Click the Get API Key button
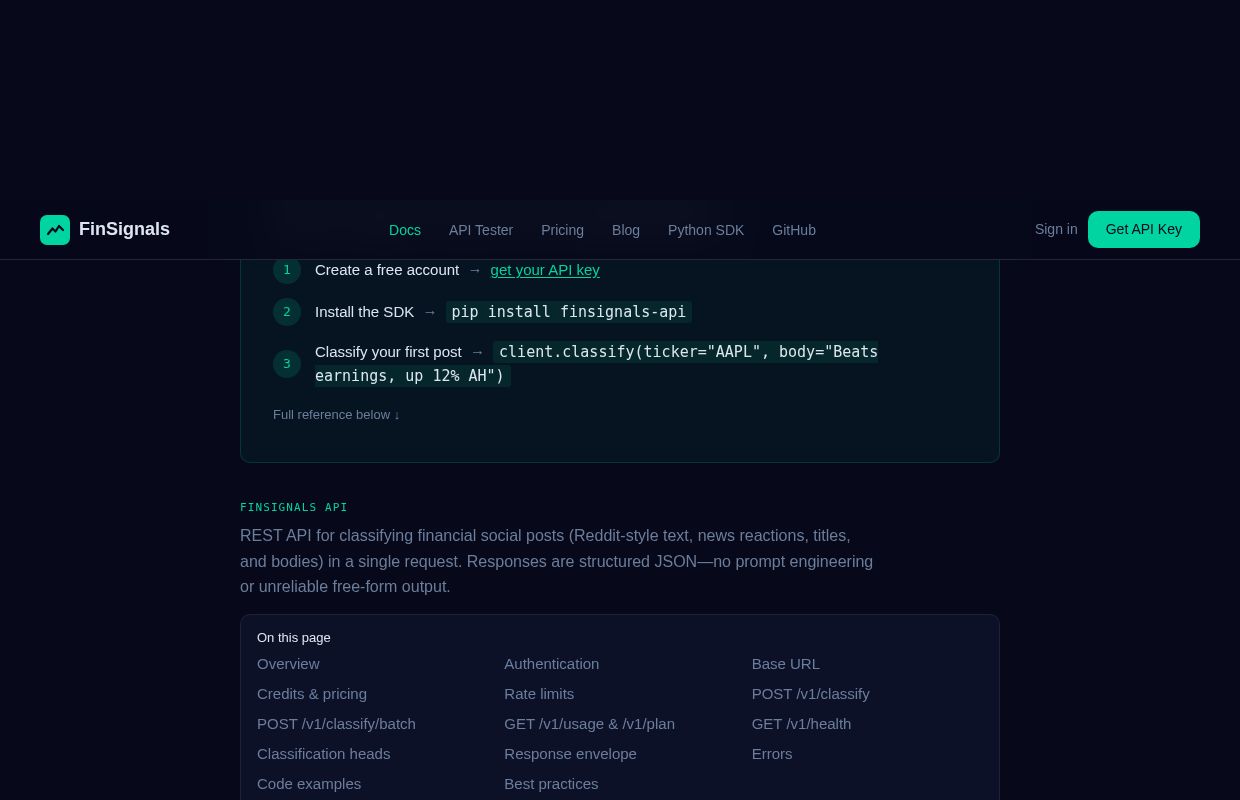The height and width of the screenshot is (800, 1240). pos(1144,229)
